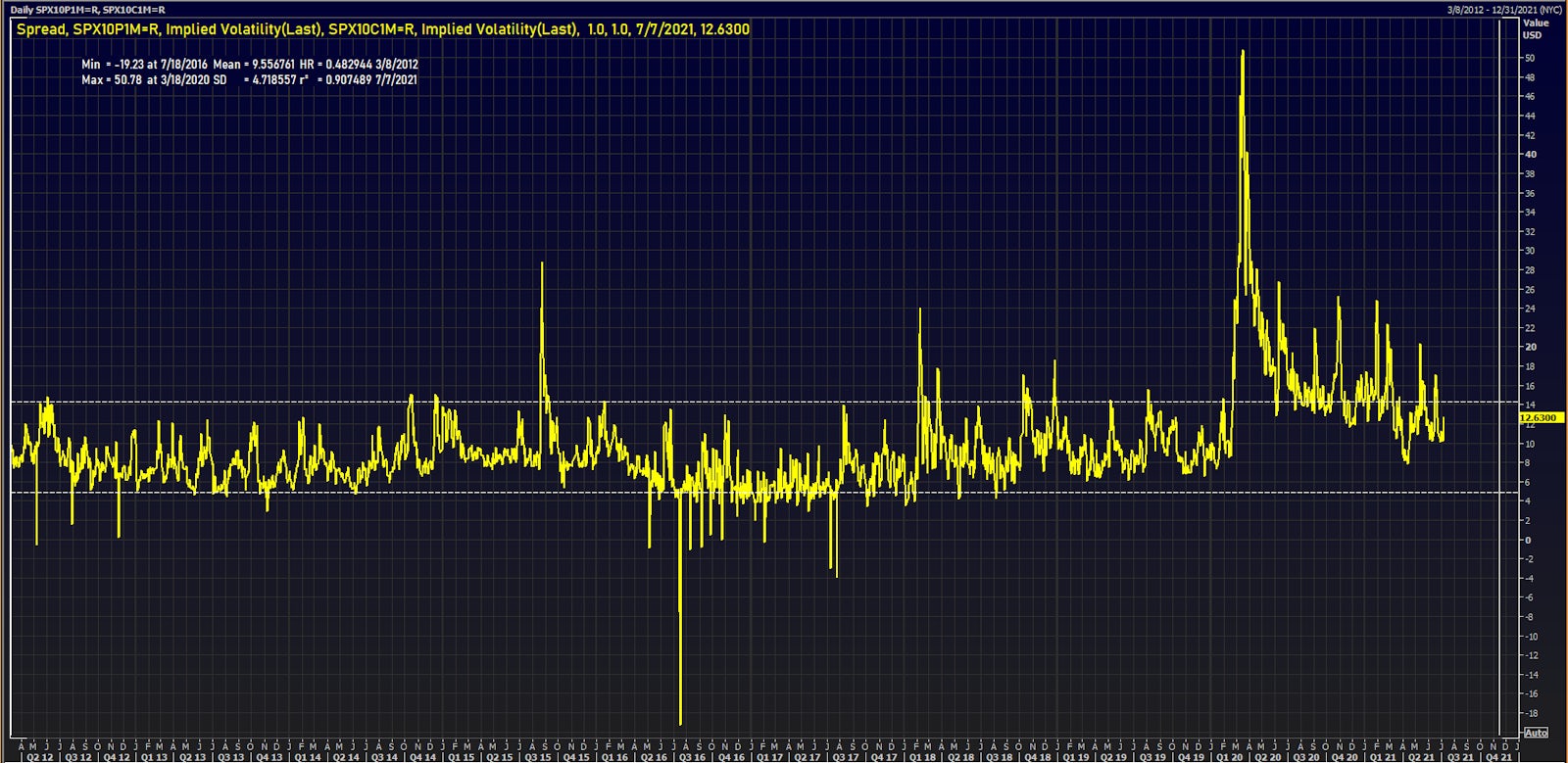The width and height of the screenshot is (1568, 763).
Task: Click the Q1 13 time axis label
Action: [155, 757]
